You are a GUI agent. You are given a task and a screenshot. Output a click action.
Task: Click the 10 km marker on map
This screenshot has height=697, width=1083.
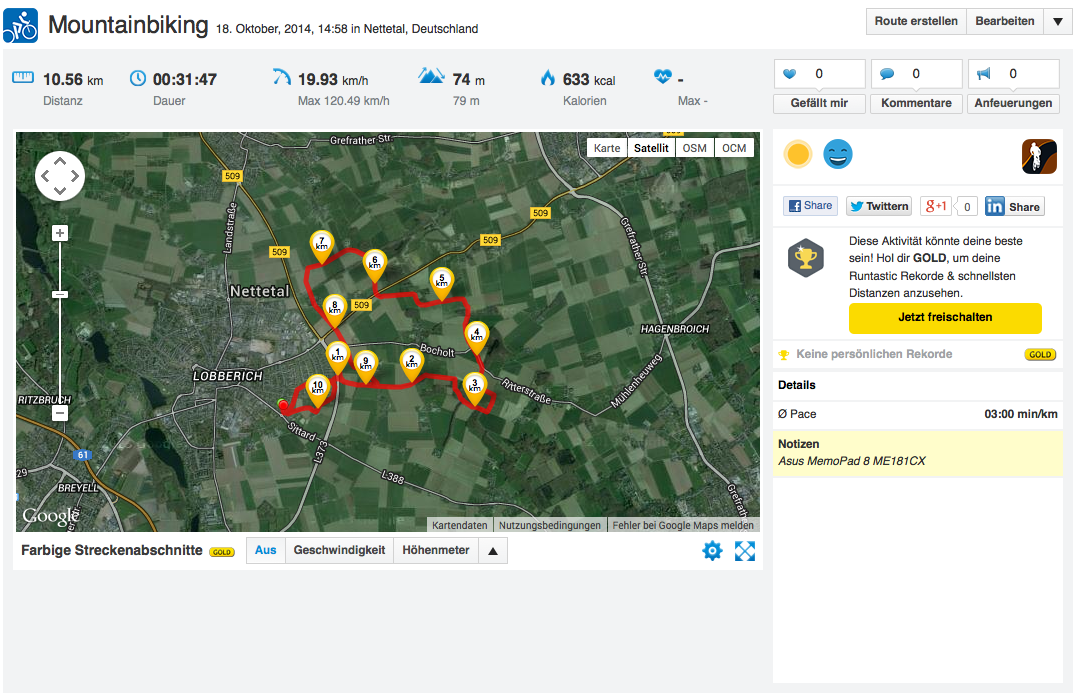pyautogui.click(x=318, y=390)
